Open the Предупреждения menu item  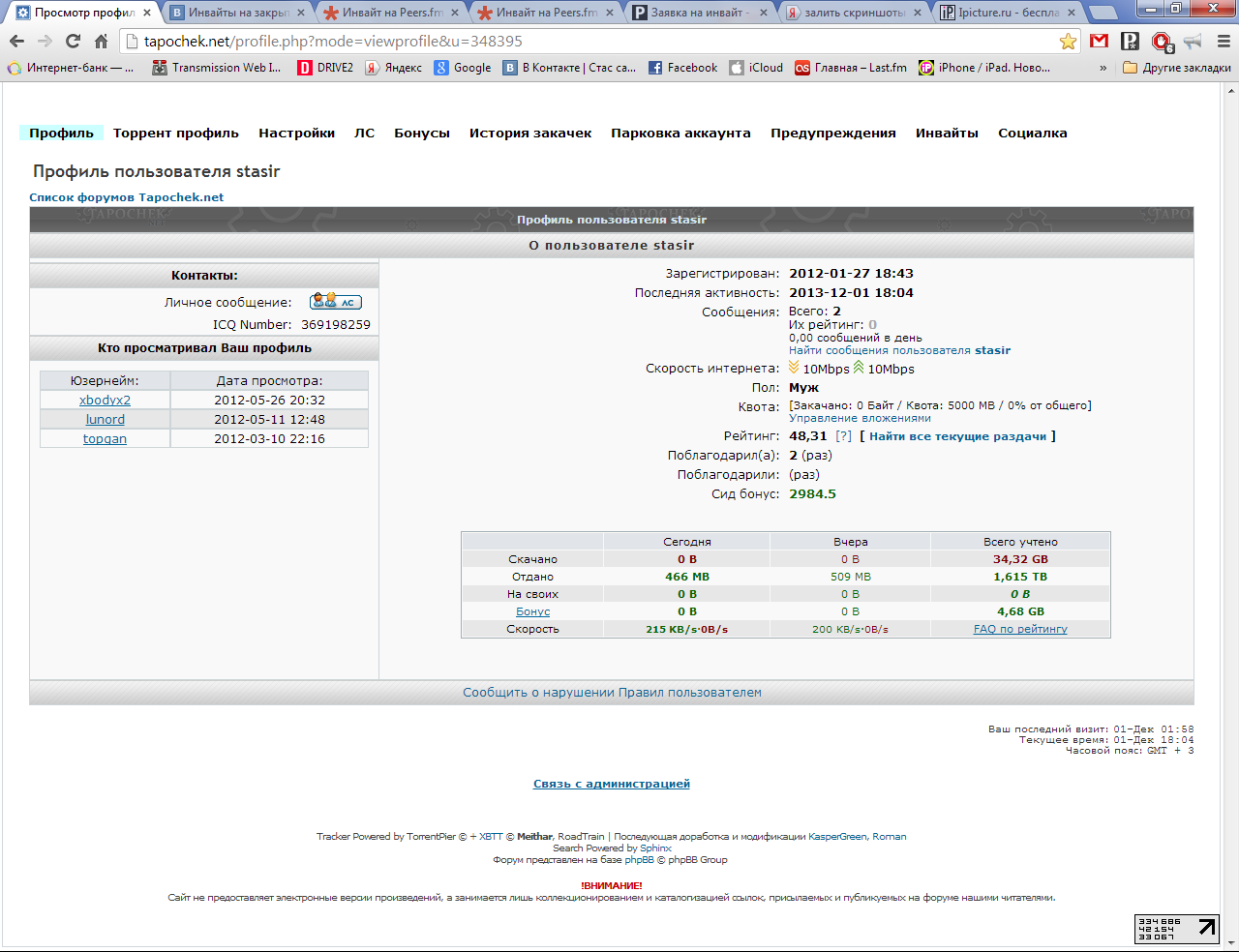click(x=833, y=134)
